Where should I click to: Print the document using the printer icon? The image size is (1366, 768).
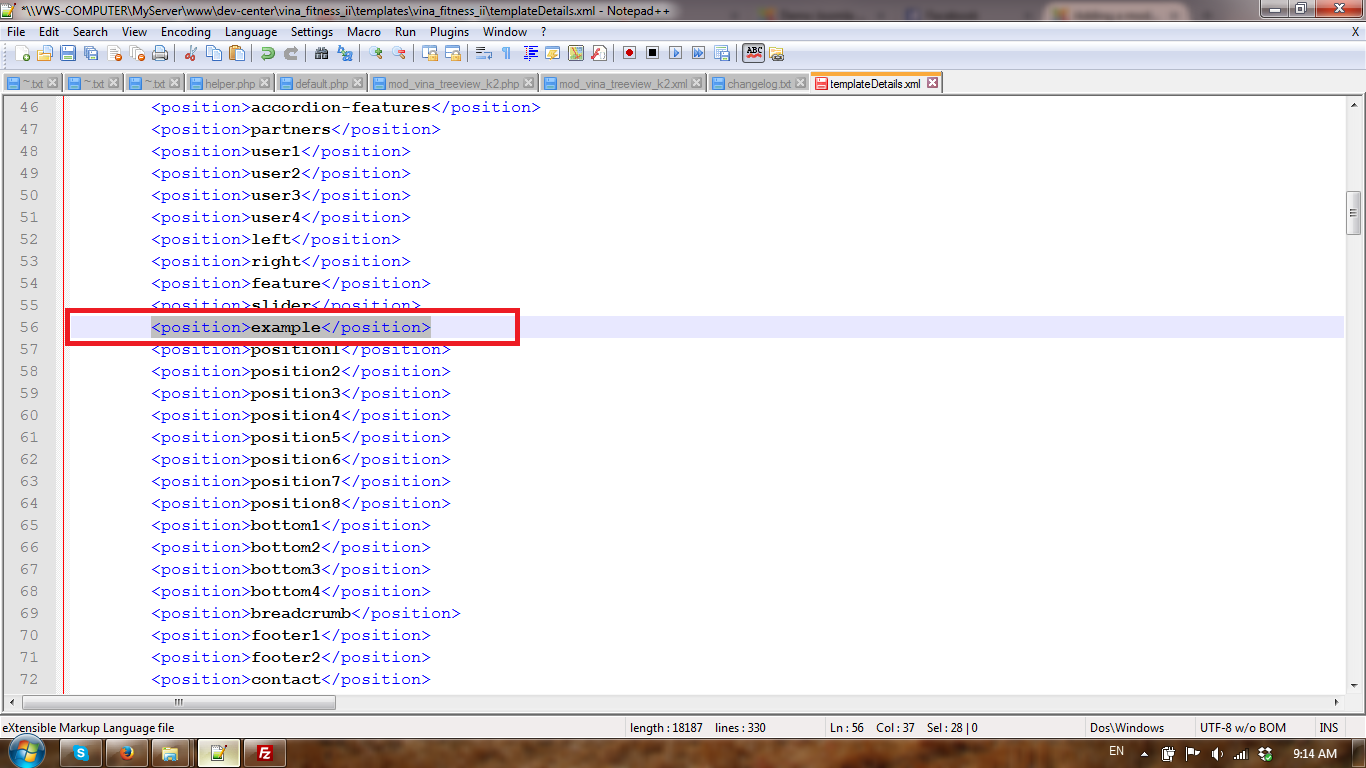[x=160, y=53]
